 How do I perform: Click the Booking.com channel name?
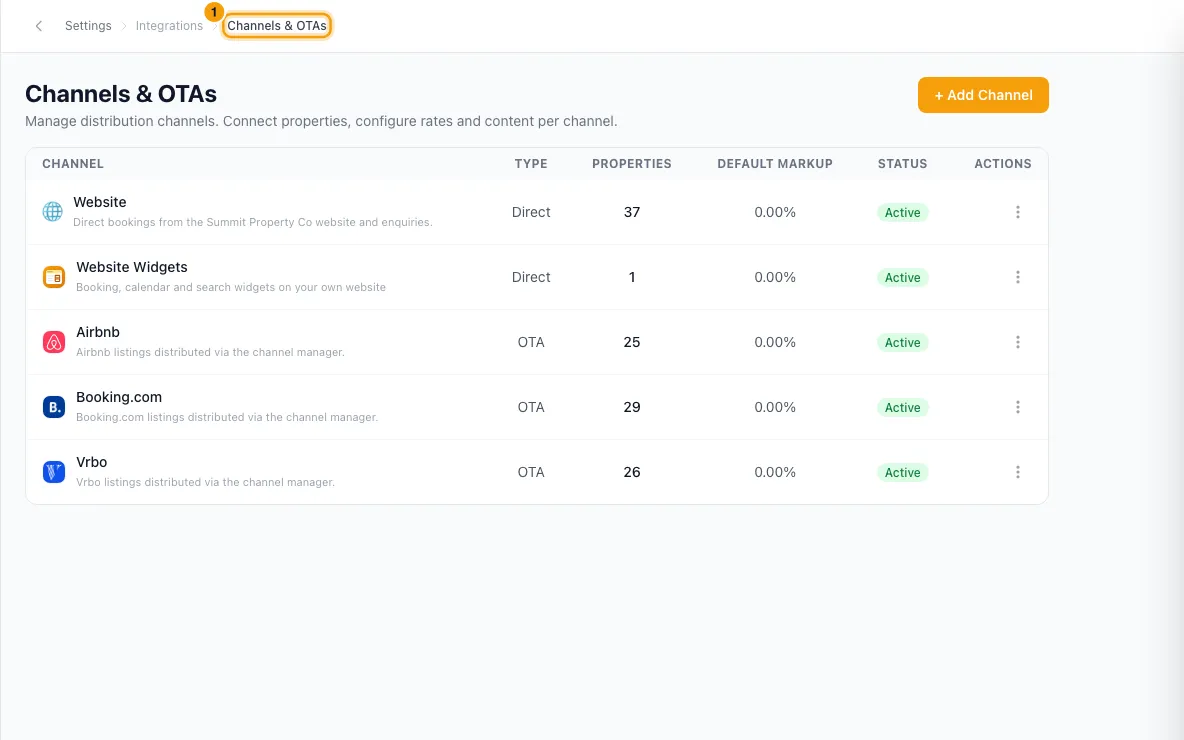click(119, 397)
